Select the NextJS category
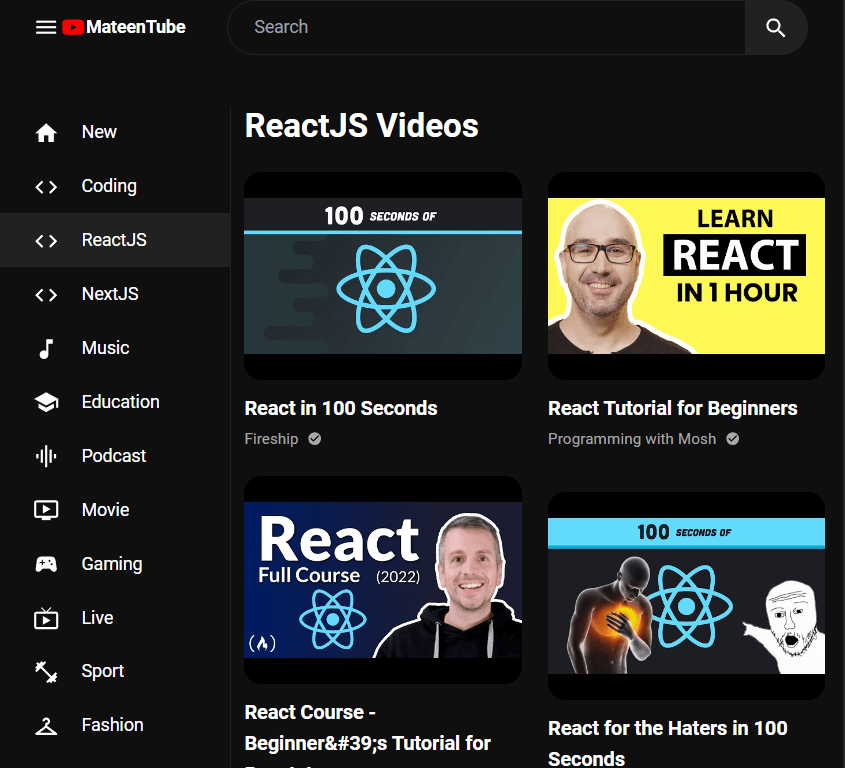The width and height of the screenshot is (845, 768). (x=115, y=294)
